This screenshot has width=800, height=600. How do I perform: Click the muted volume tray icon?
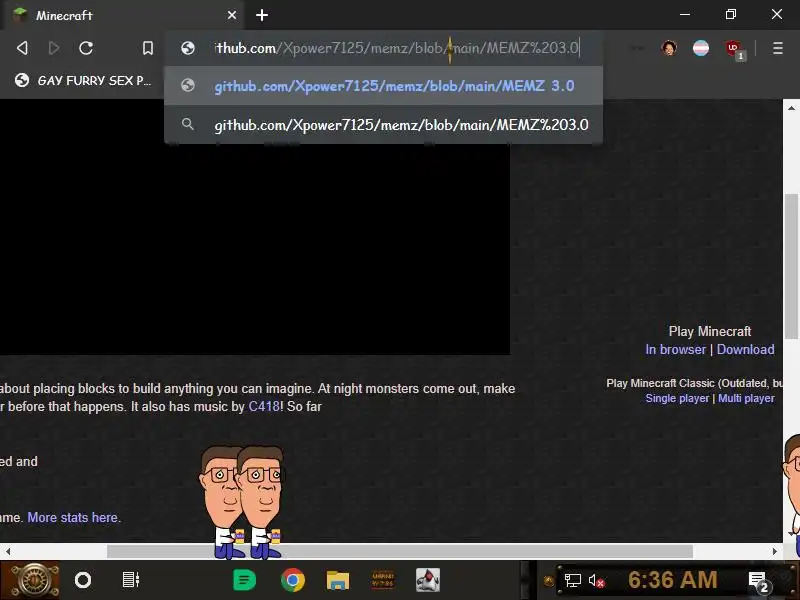point(596,581)
